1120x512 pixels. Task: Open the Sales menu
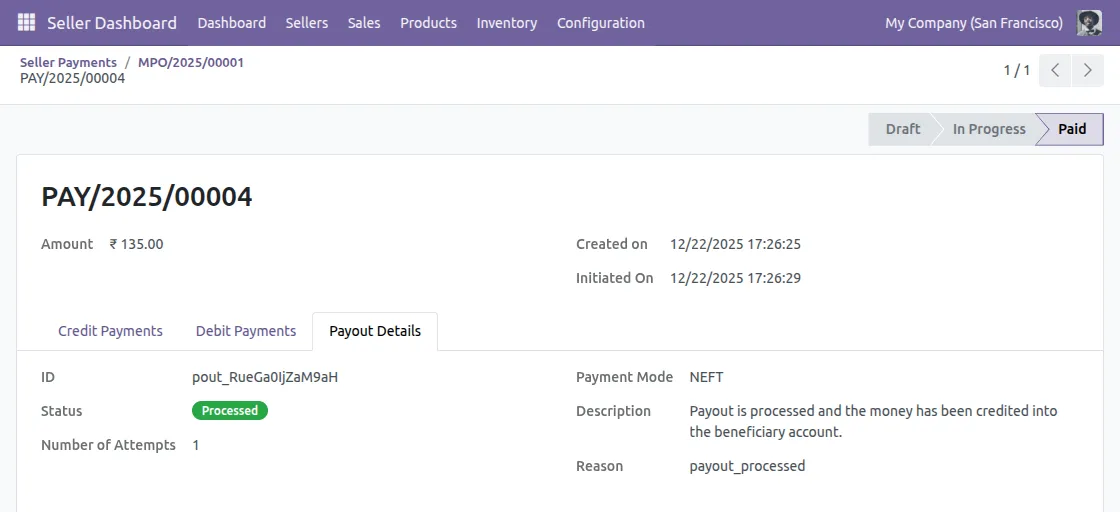[x=364, y=23]
